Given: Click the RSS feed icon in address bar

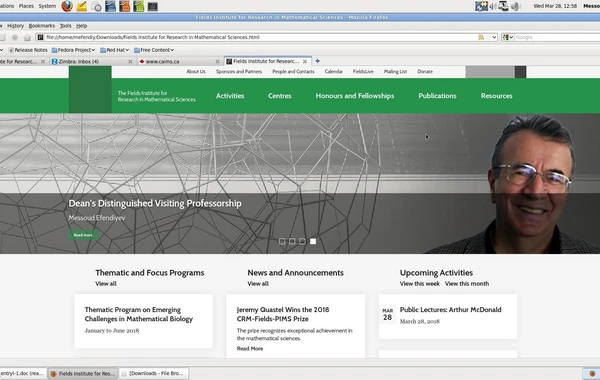Looking at the screenshot, I should click(x=481, y=37).
